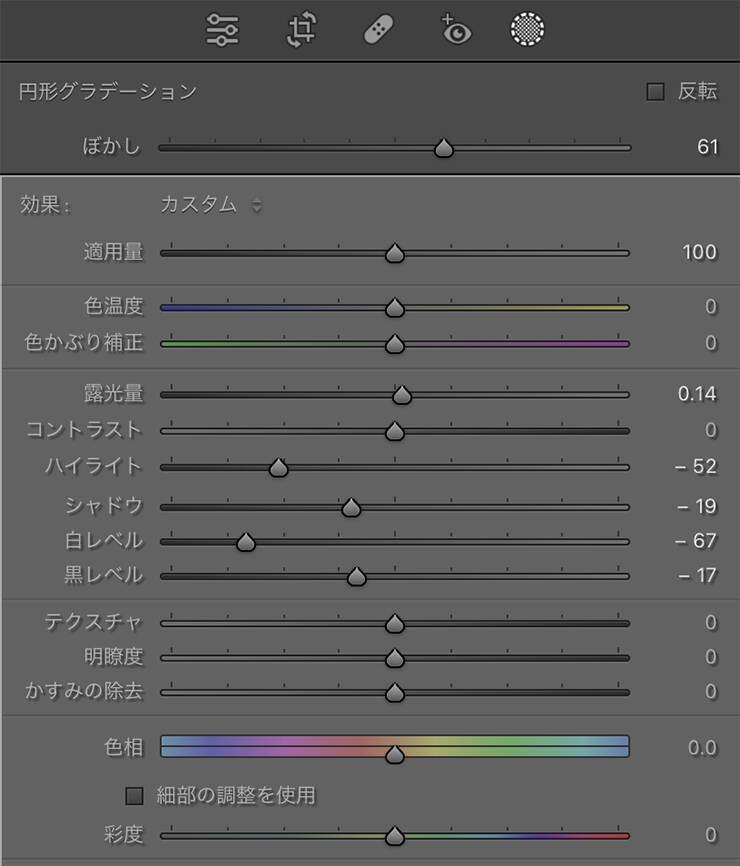
Task: Click the 色相 value field 0.0
Action: pyautogui.click(x=702, y=748)
